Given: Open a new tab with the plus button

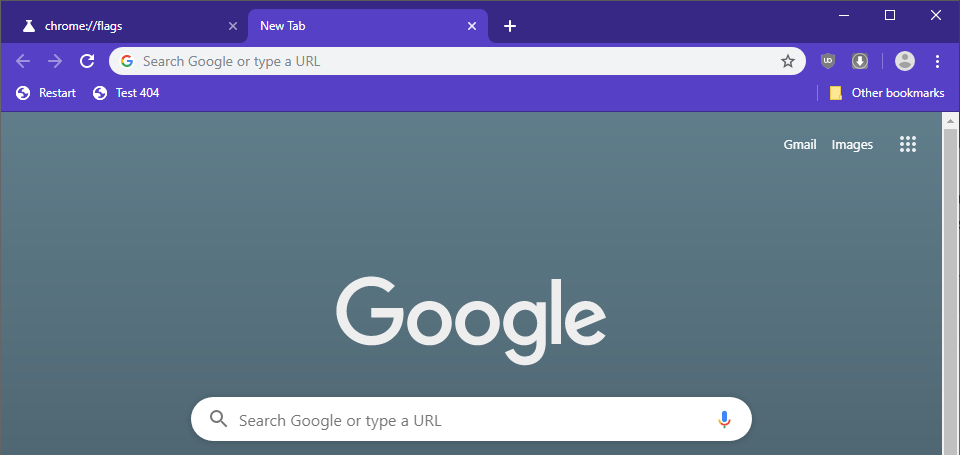Looking at the screenshot, I should coord(509,26).
